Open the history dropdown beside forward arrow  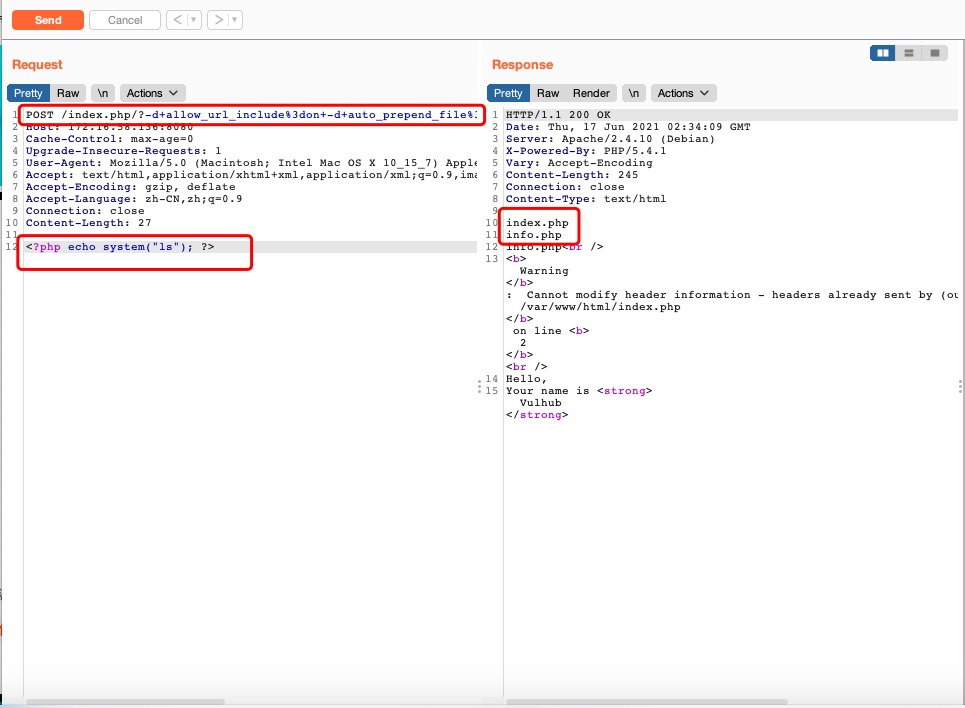tap(234, 20)
